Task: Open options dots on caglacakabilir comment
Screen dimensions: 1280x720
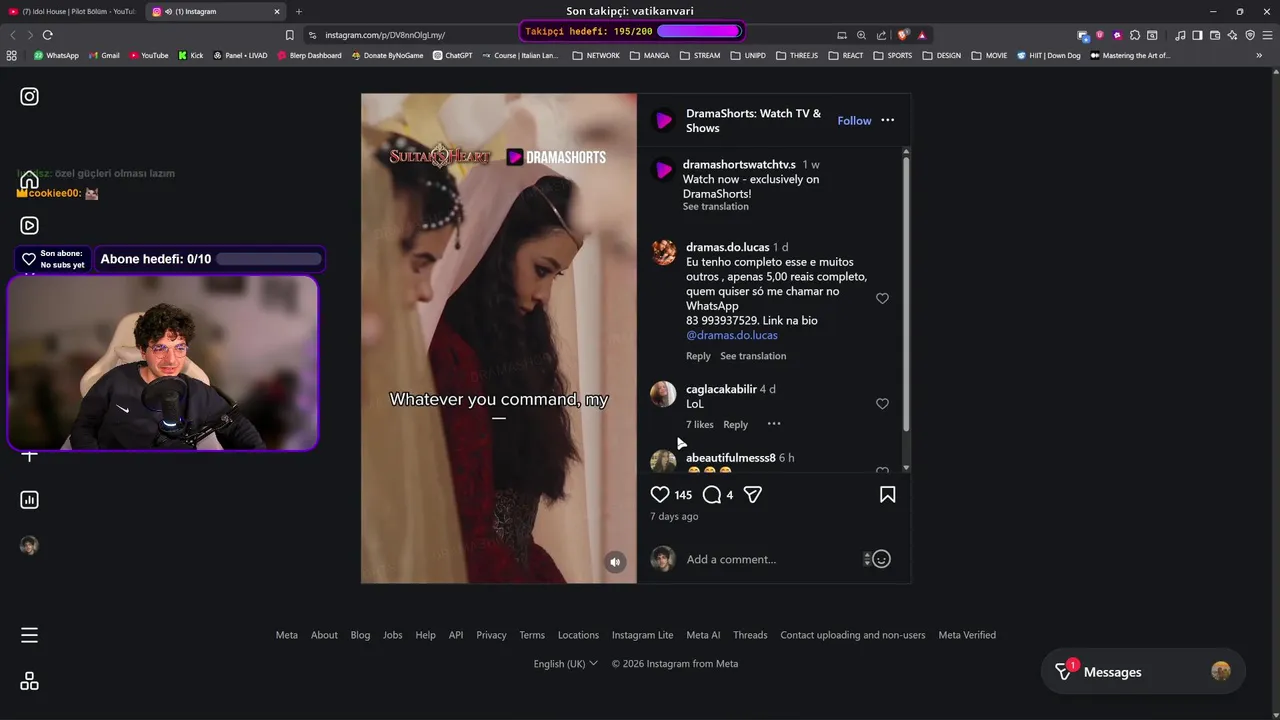Action: [773, 424]
